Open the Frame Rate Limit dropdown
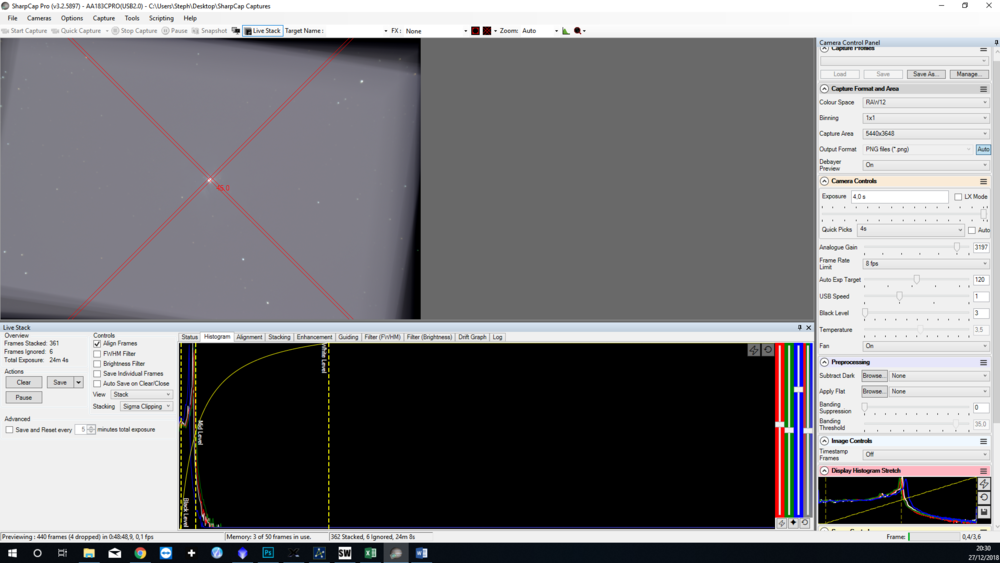 925,263
